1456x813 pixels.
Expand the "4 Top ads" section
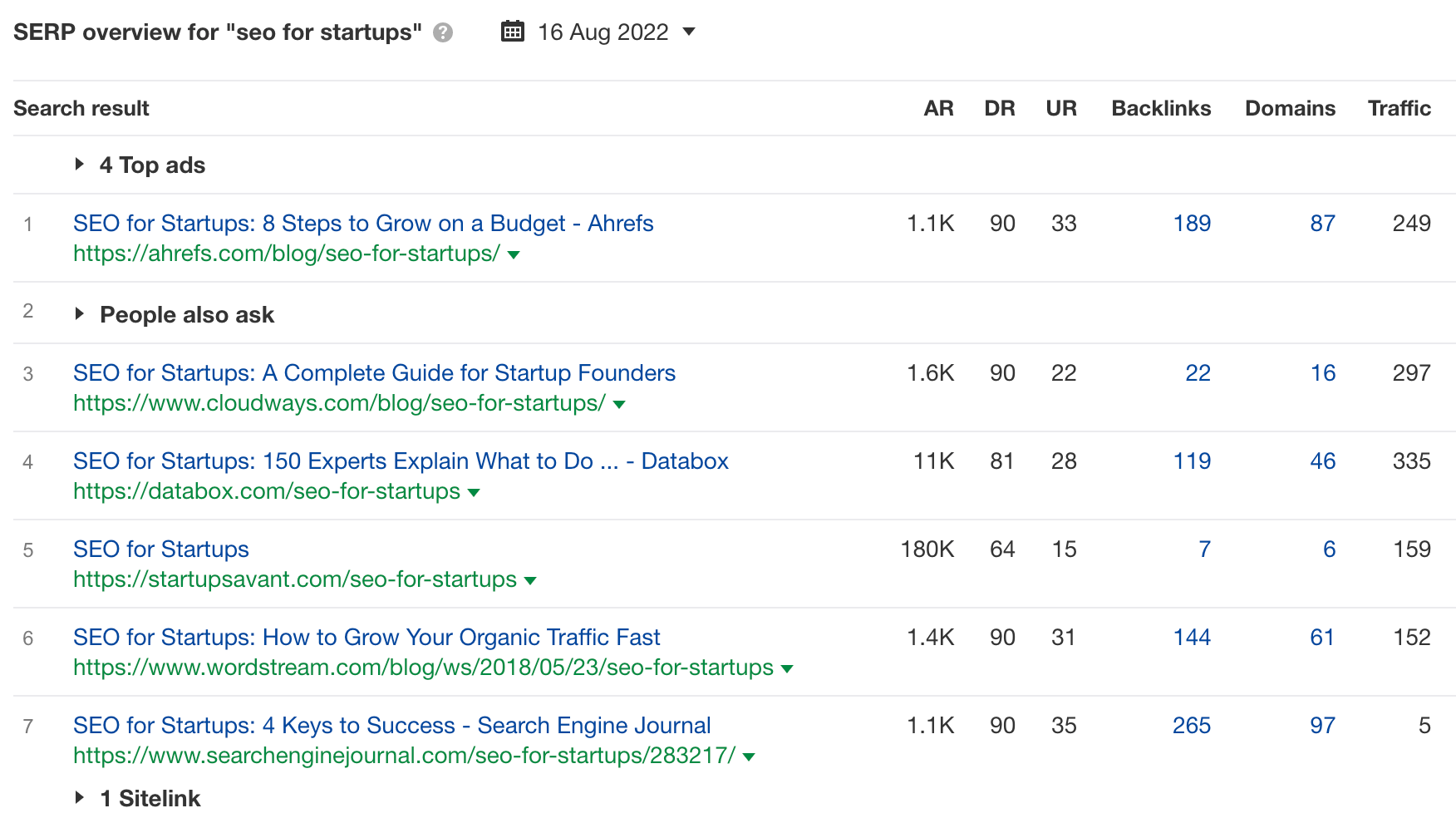point(79,165)
